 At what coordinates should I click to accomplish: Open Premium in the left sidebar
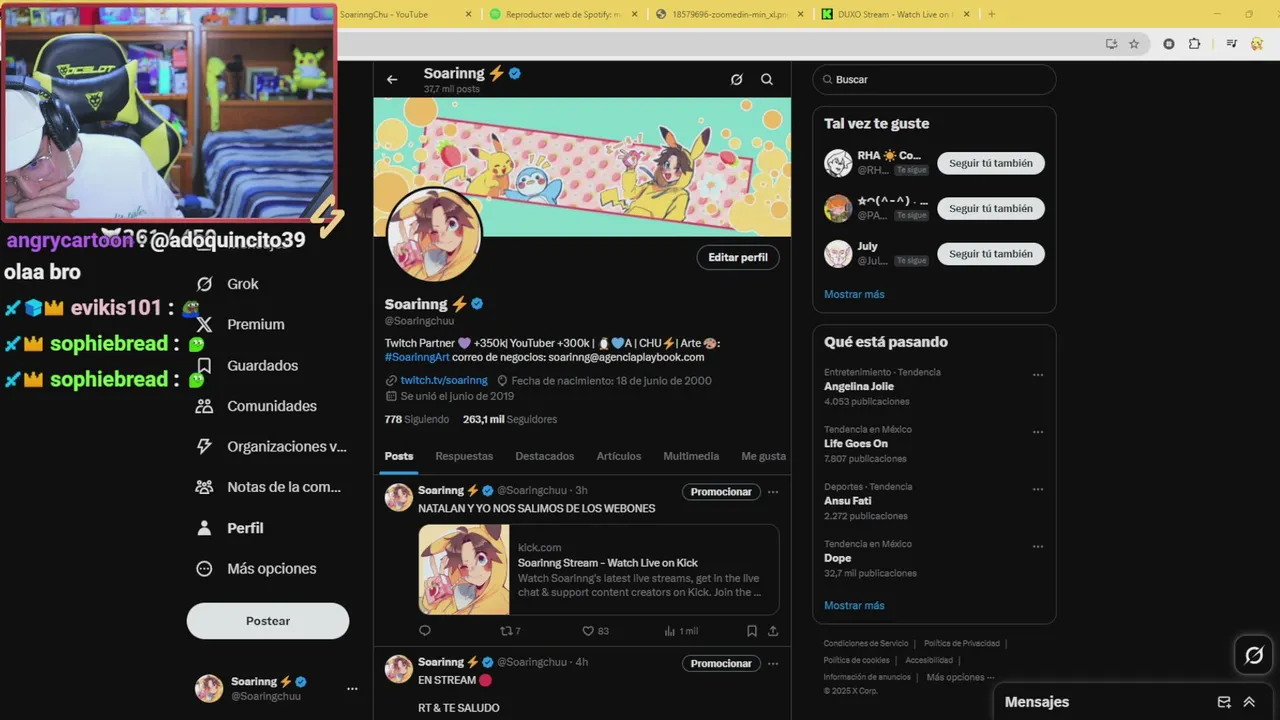241,325
